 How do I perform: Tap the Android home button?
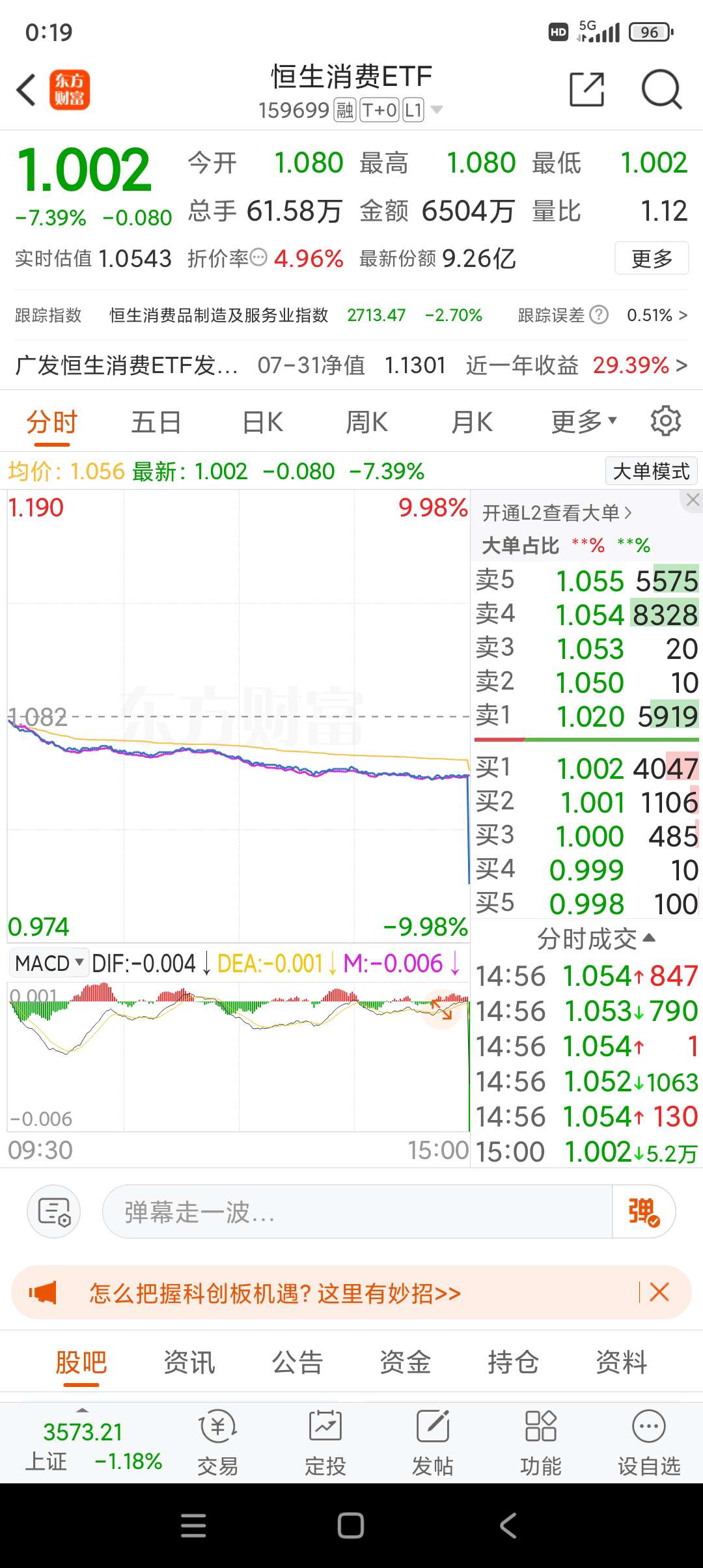coord(351,1526)
